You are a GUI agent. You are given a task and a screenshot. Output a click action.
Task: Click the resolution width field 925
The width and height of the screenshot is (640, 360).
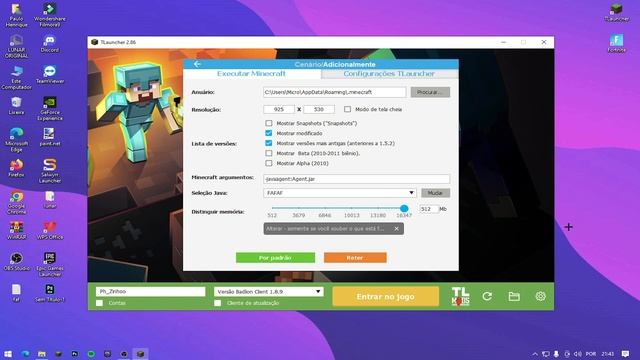point(279,109)
